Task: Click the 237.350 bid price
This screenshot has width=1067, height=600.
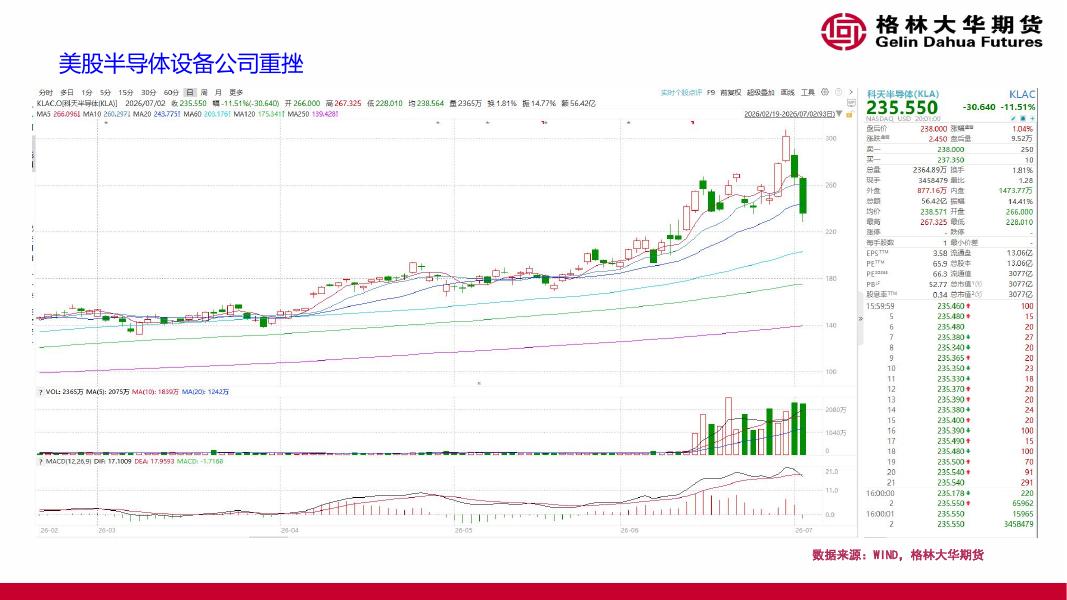Action: coord(951,160)
